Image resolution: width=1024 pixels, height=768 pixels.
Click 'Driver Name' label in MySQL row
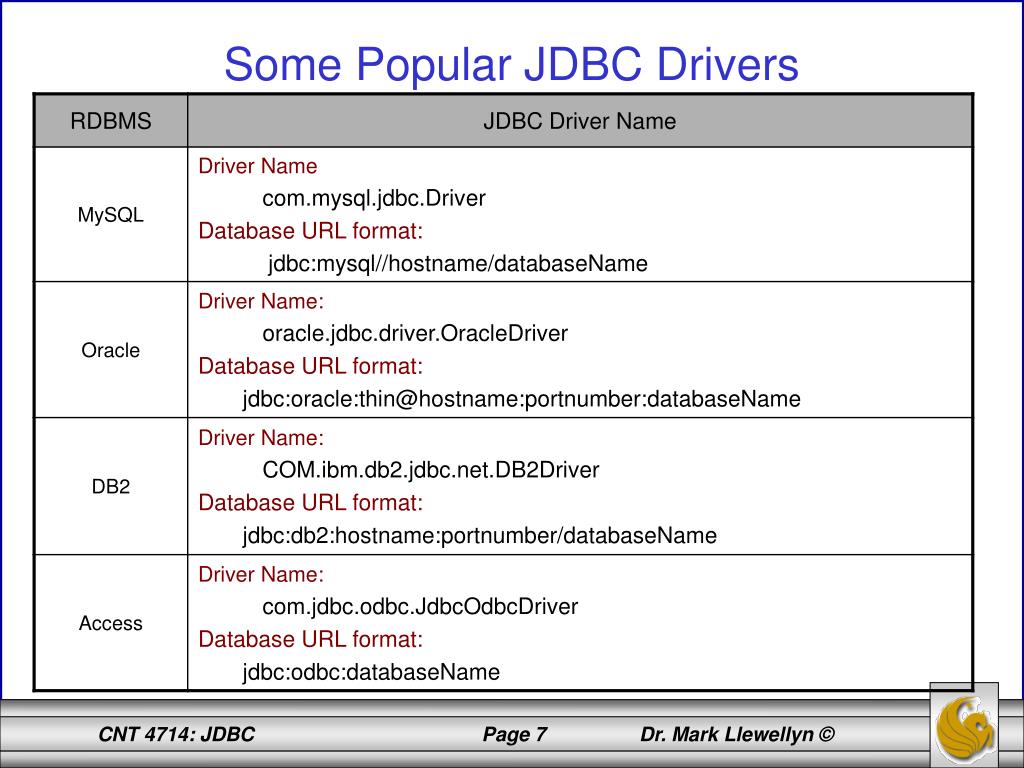tap(257, 166)
